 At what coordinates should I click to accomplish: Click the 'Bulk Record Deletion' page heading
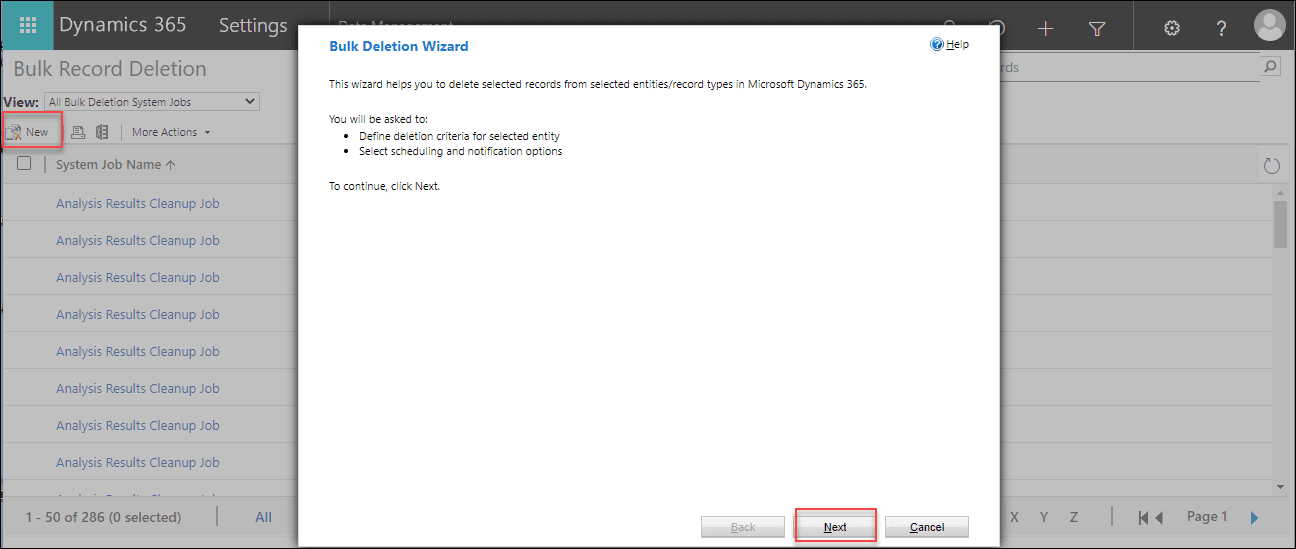coord(110,69)
